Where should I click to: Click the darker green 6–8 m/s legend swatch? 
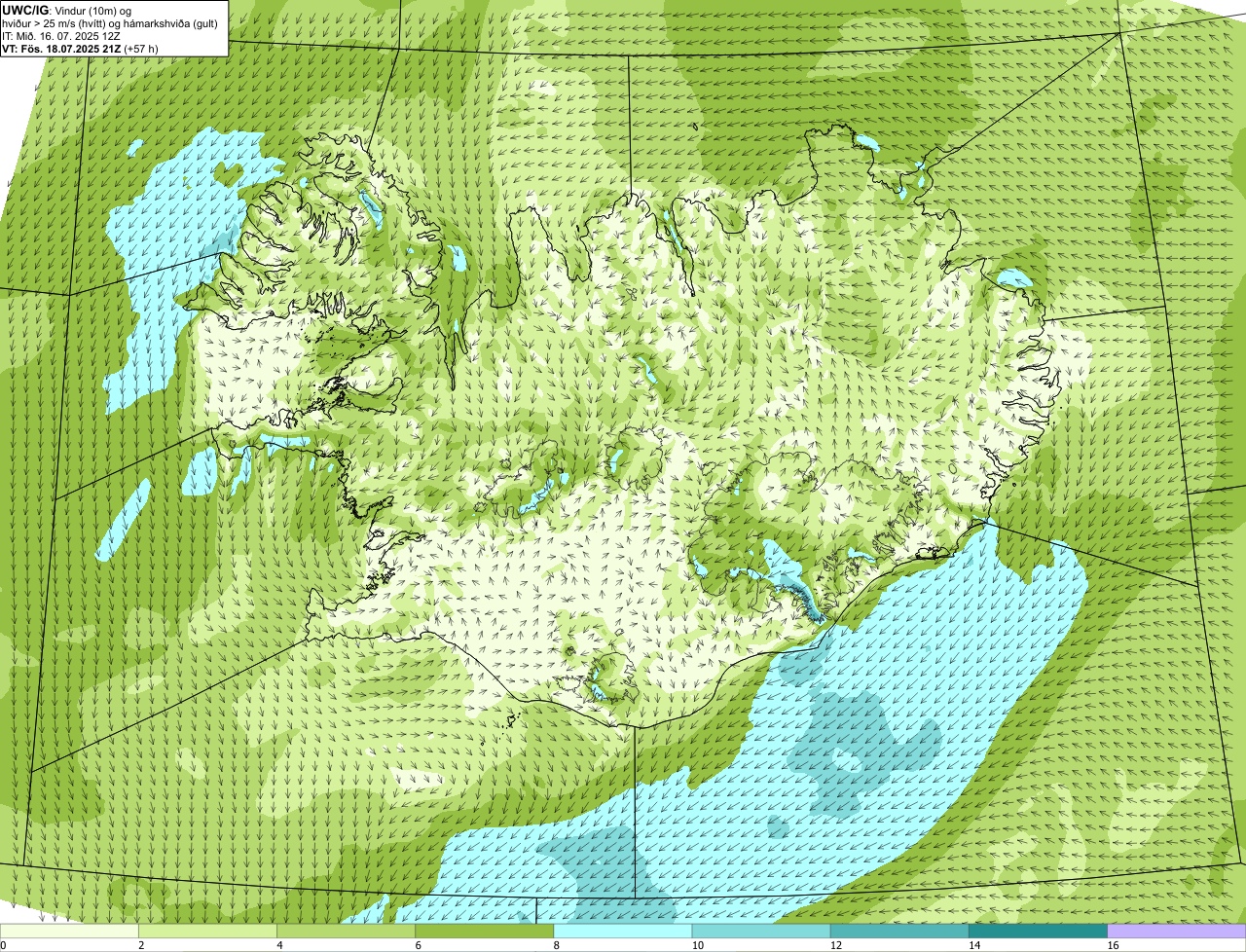click(485, 931)
